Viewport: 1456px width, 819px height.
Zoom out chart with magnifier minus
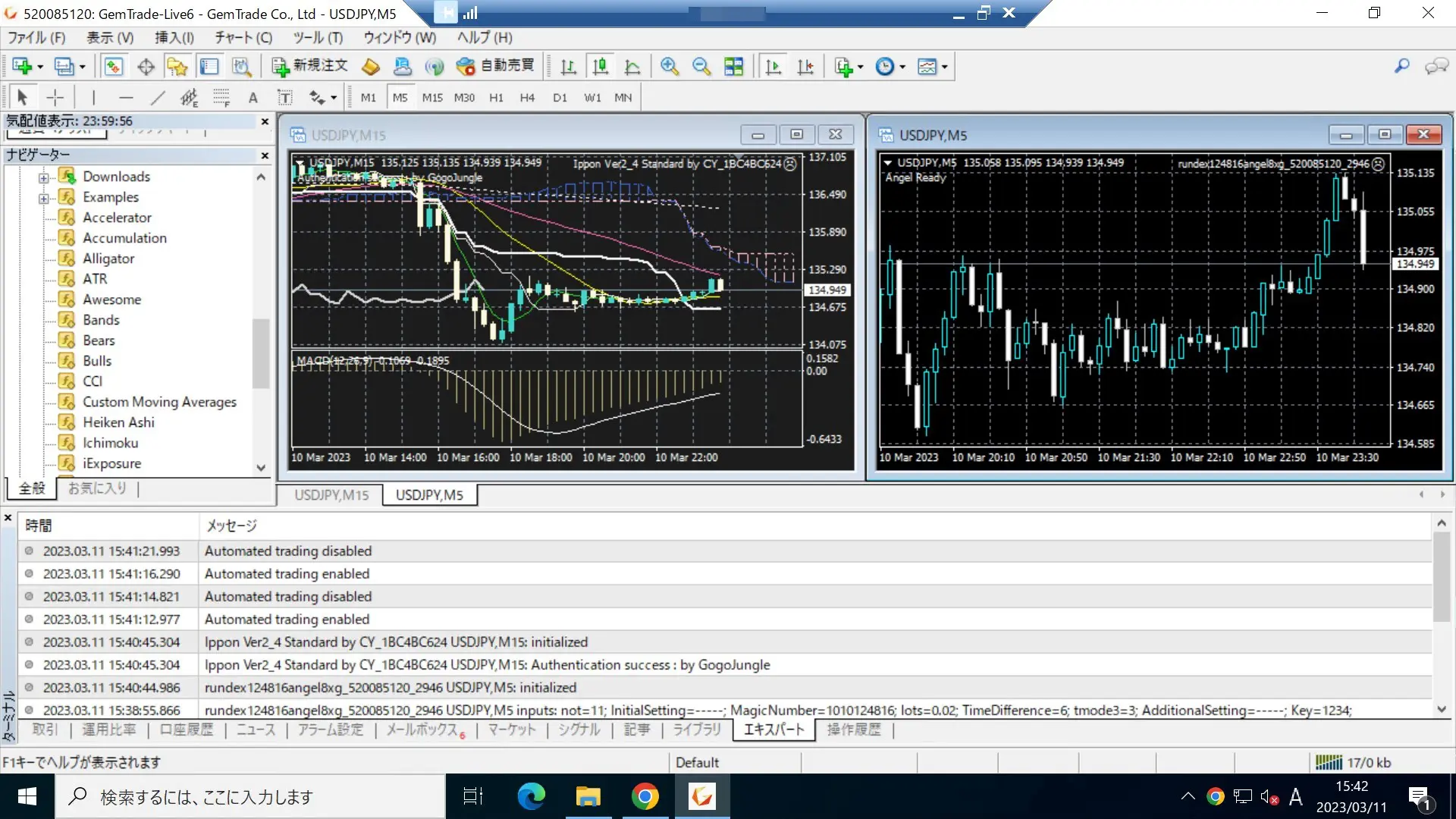701,66
